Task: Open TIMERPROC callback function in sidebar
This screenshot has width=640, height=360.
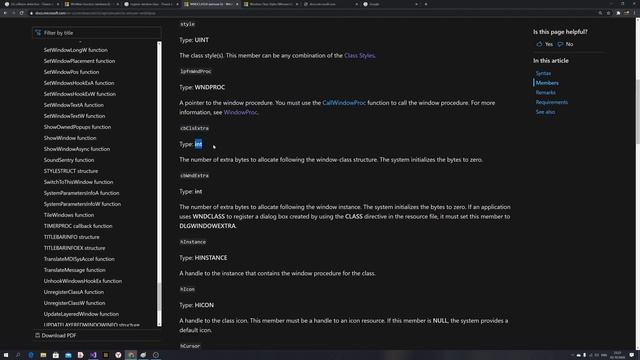Action: [78, 227]
